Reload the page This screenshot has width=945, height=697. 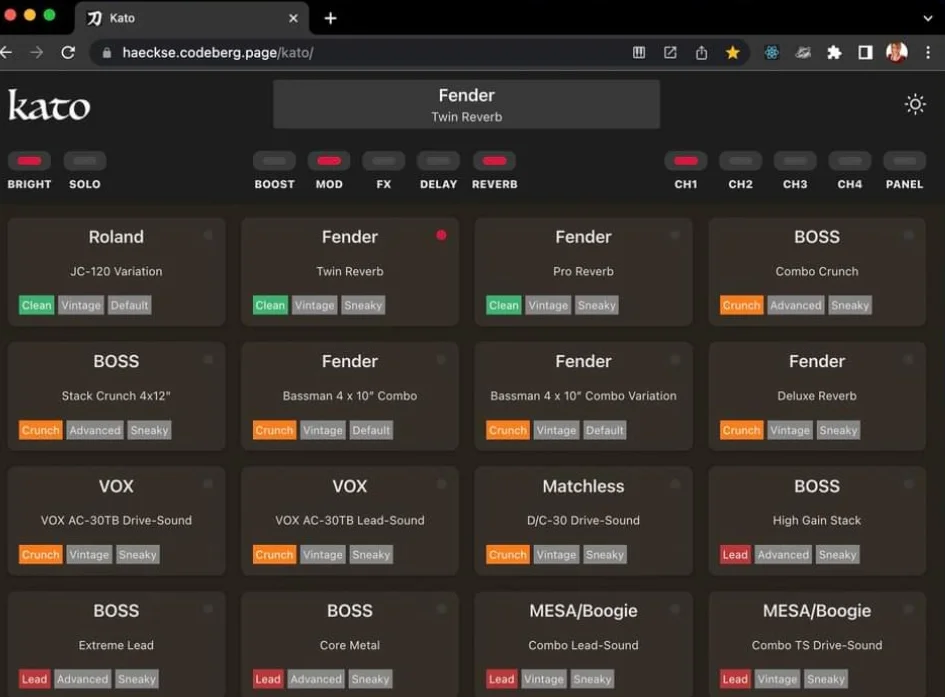(x=68, y=52)
